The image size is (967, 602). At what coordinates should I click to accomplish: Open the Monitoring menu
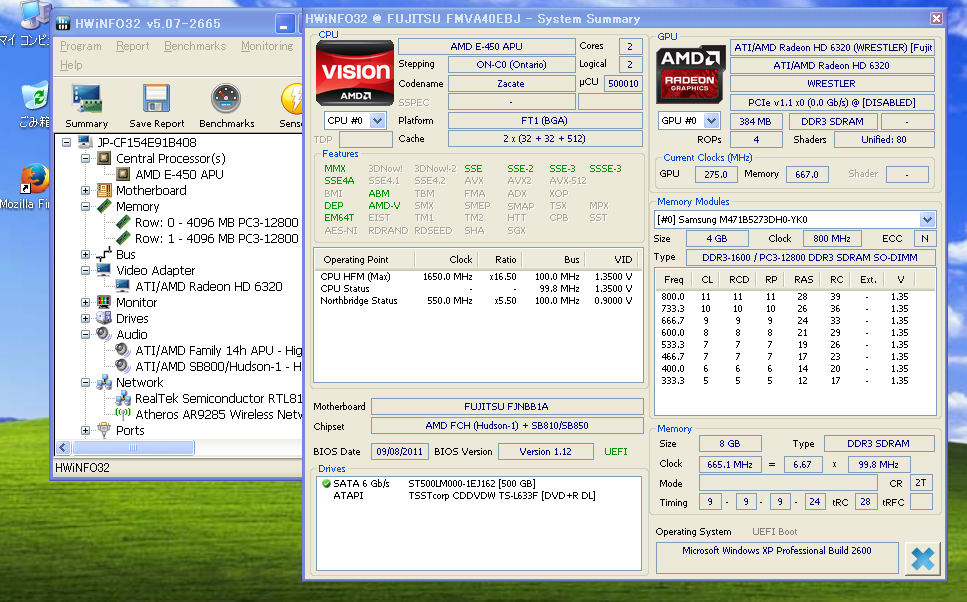point(267,46)
